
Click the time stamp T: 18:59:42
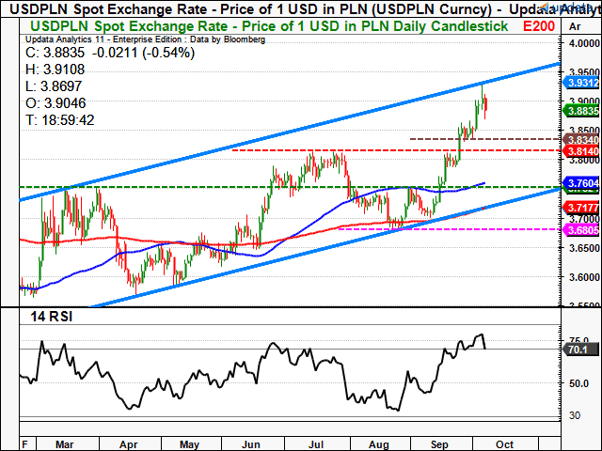(60, 120)
